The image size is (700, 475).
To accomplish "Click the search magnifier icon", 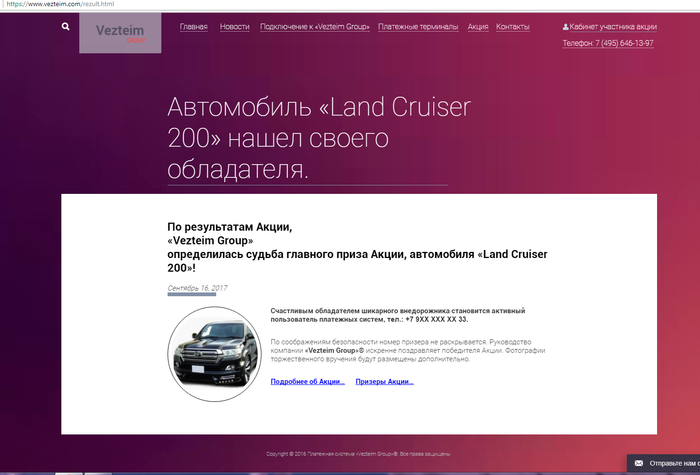I will (66, 27).
